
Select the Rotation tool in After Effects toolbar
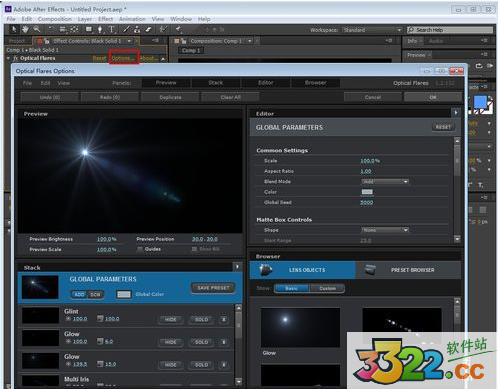tap(51, 30)
